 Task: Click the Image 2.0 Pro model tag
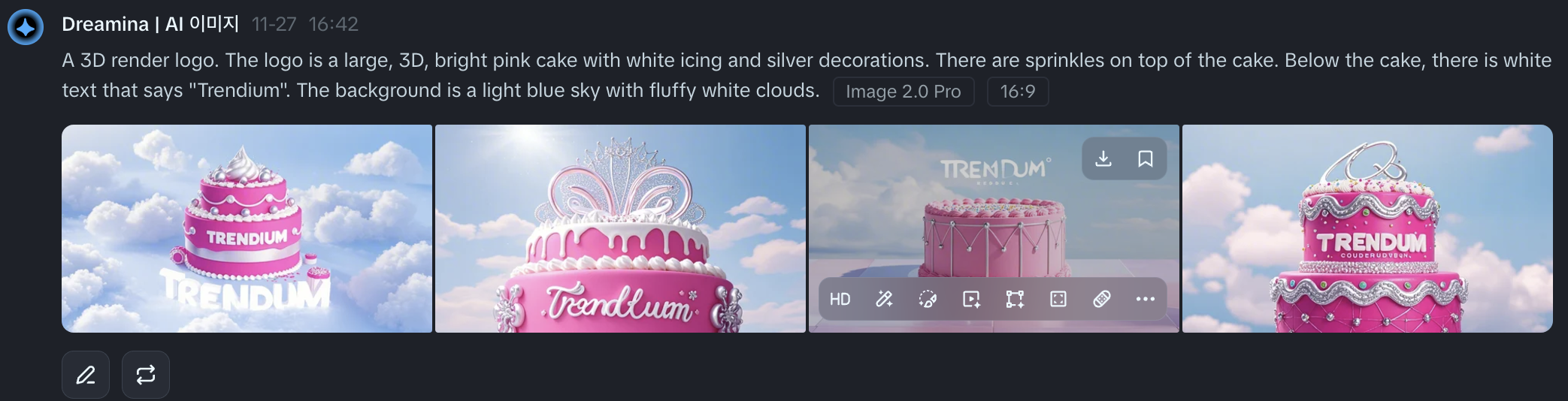tap(904, 92)
